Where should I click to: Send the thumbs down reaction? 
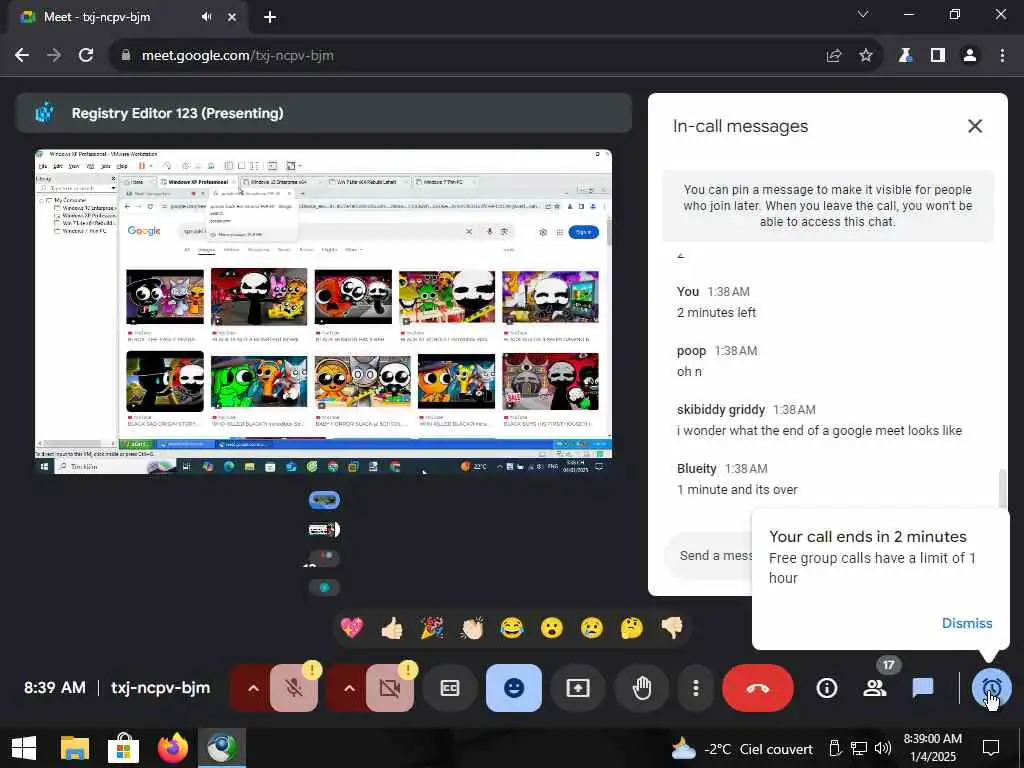pyautogui.click(x=672, y=628)
